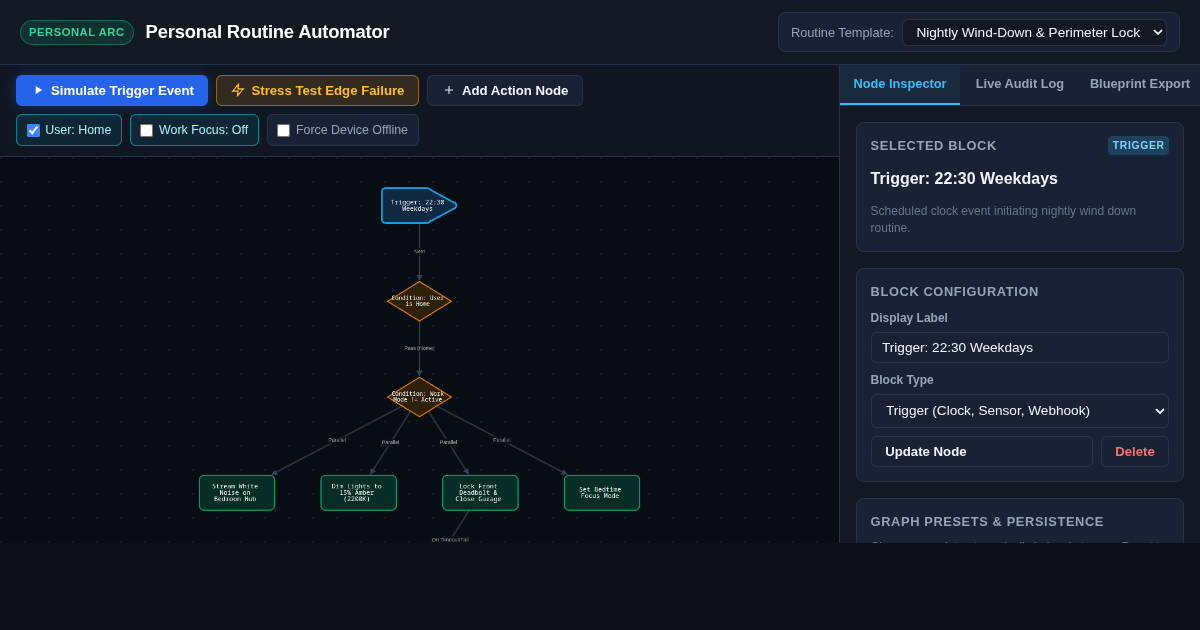Click the Add Action Node button
The image size is (1200, 630).
(505, 90)
